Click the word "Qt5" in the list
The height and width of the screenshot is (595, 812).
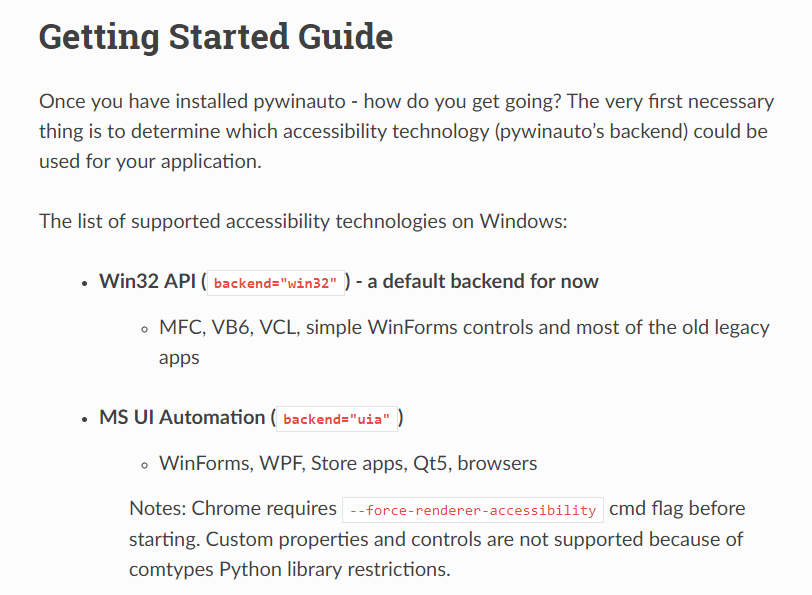point(426,464)
